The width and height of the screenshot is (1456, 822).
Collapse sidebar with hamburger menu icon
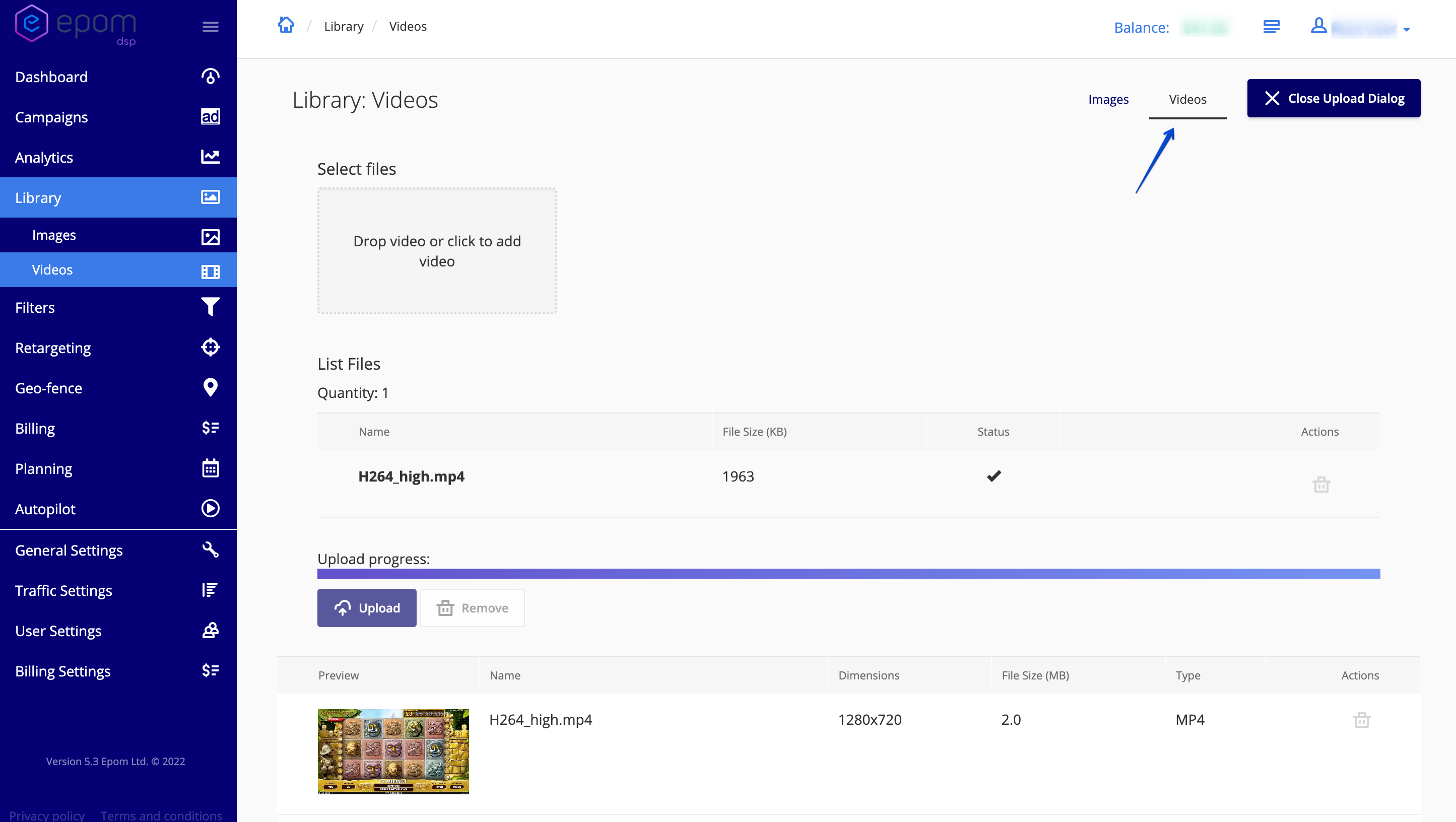tap(210, 27)
